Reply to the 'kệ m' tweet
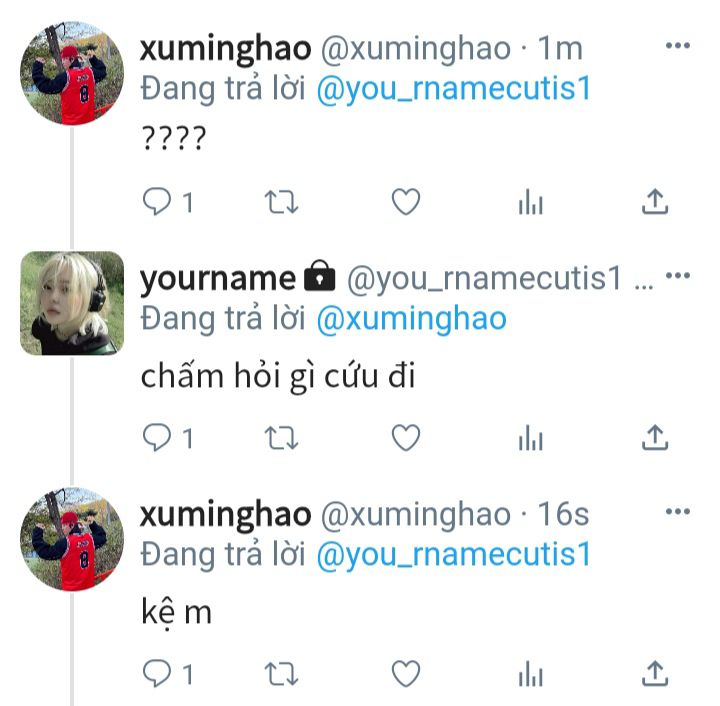 [x=157, y=673]
